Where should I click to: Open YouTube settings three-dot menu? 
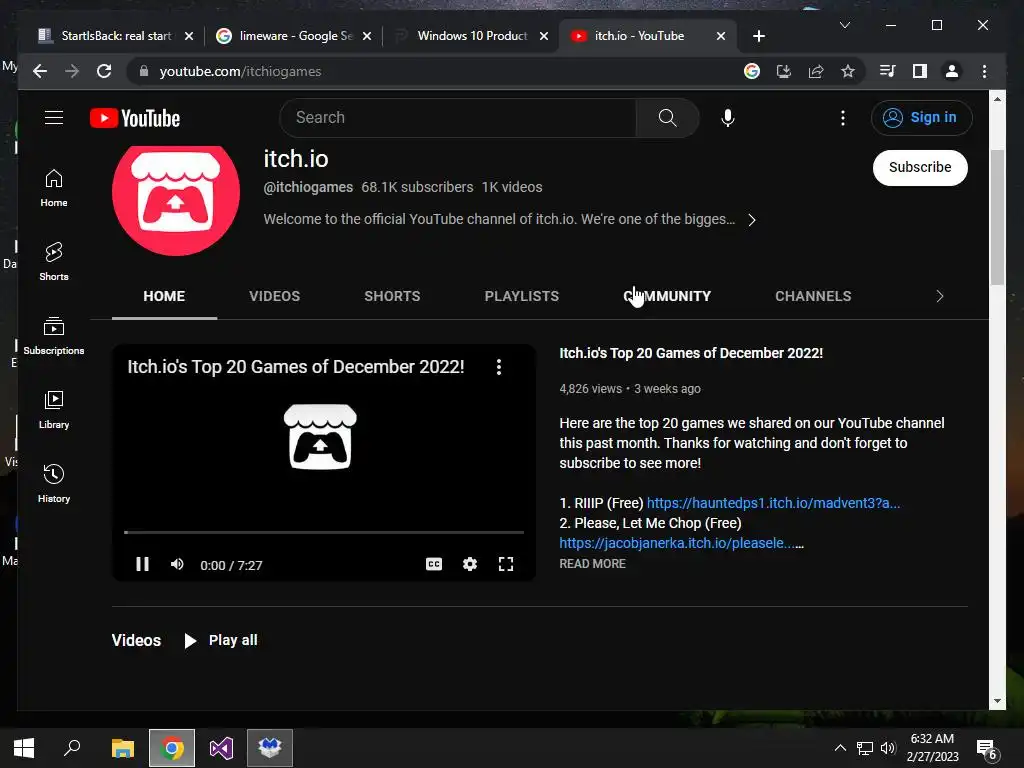[x=842, y=118]
